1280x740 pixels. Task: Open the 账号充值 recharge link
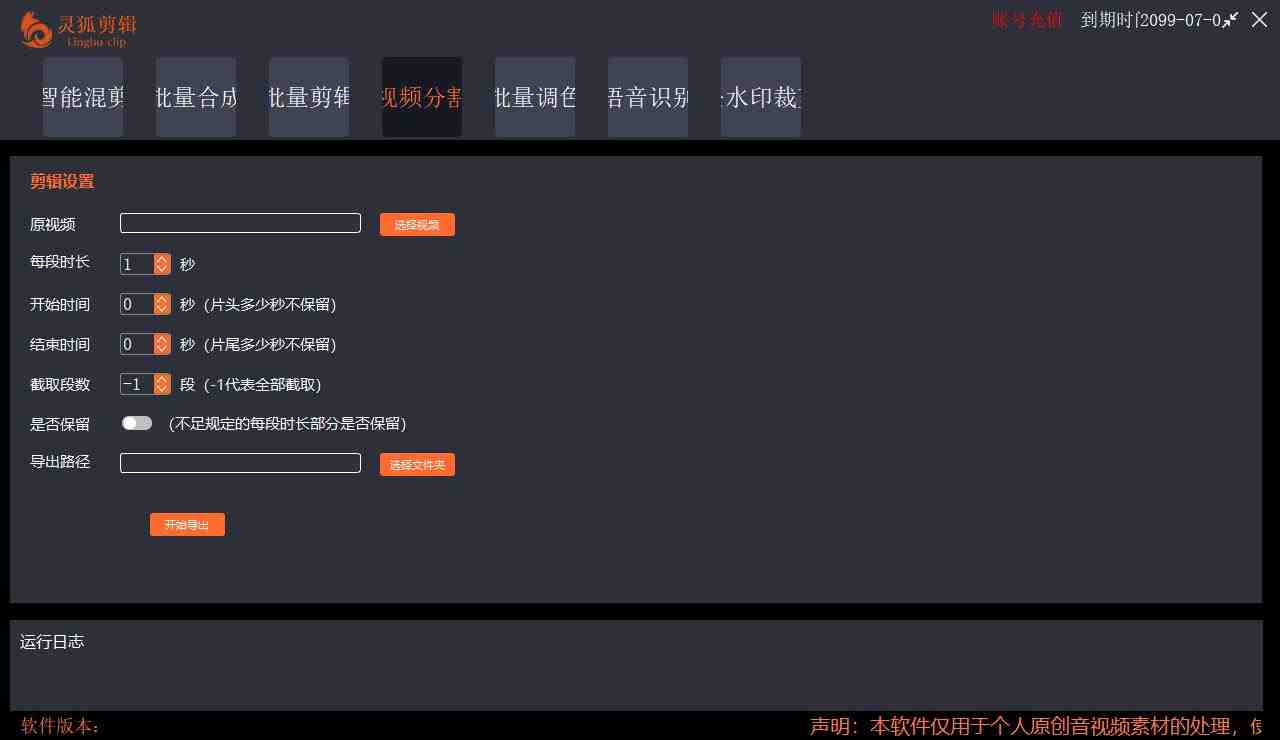point(1026,19)
